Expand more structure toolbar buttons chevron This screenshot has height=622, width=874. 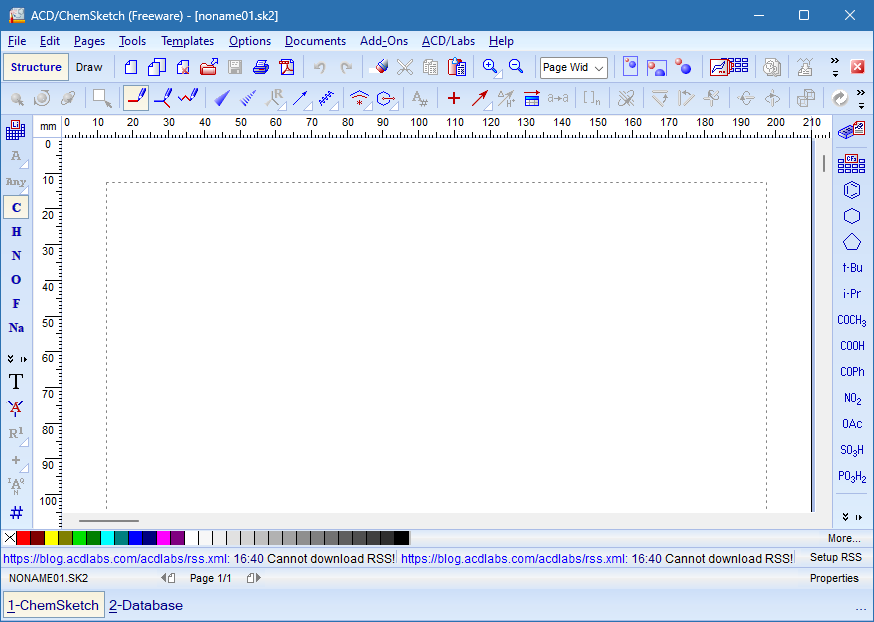(861, 93)
